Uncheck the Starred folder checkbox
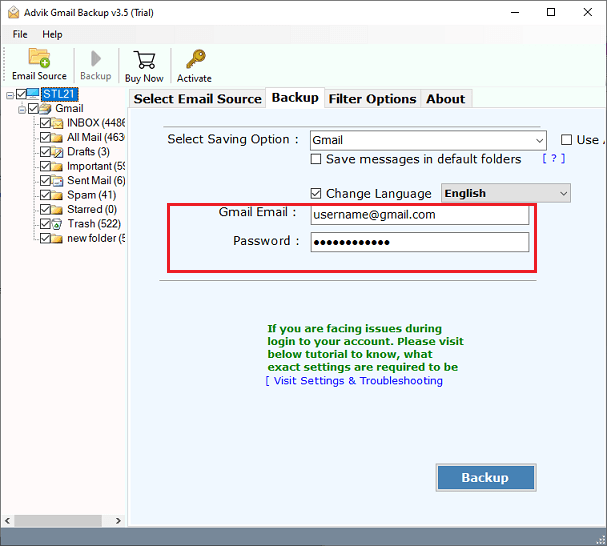Image resolution: width=607 pixels, height=546 pixels. coord(45,209)
